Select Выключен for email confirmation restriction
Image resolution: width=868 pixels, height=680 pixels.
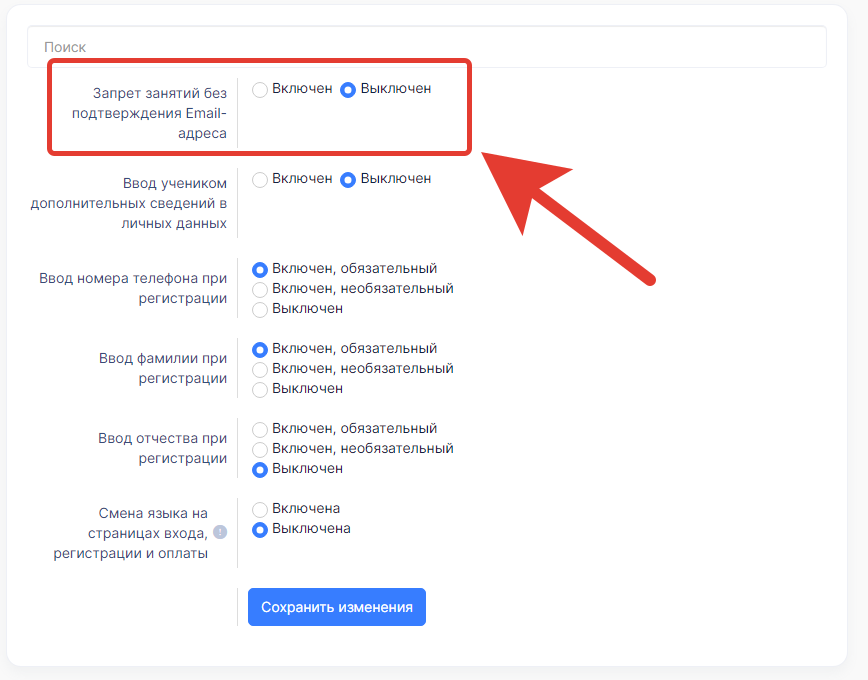[x=348, y=90]
